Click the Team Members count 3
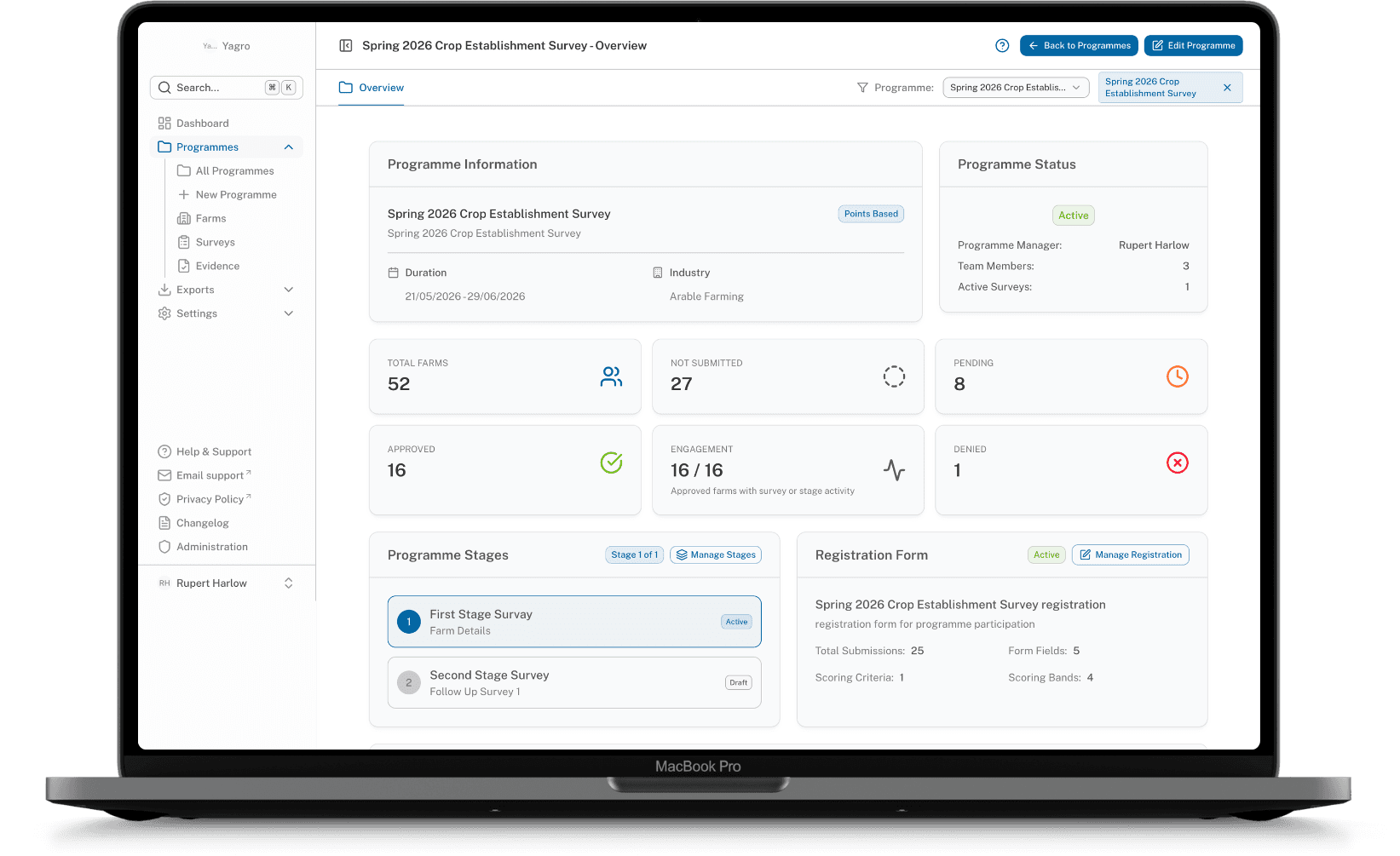Viewport: 1400px width, 856px height. (1186, 267)
